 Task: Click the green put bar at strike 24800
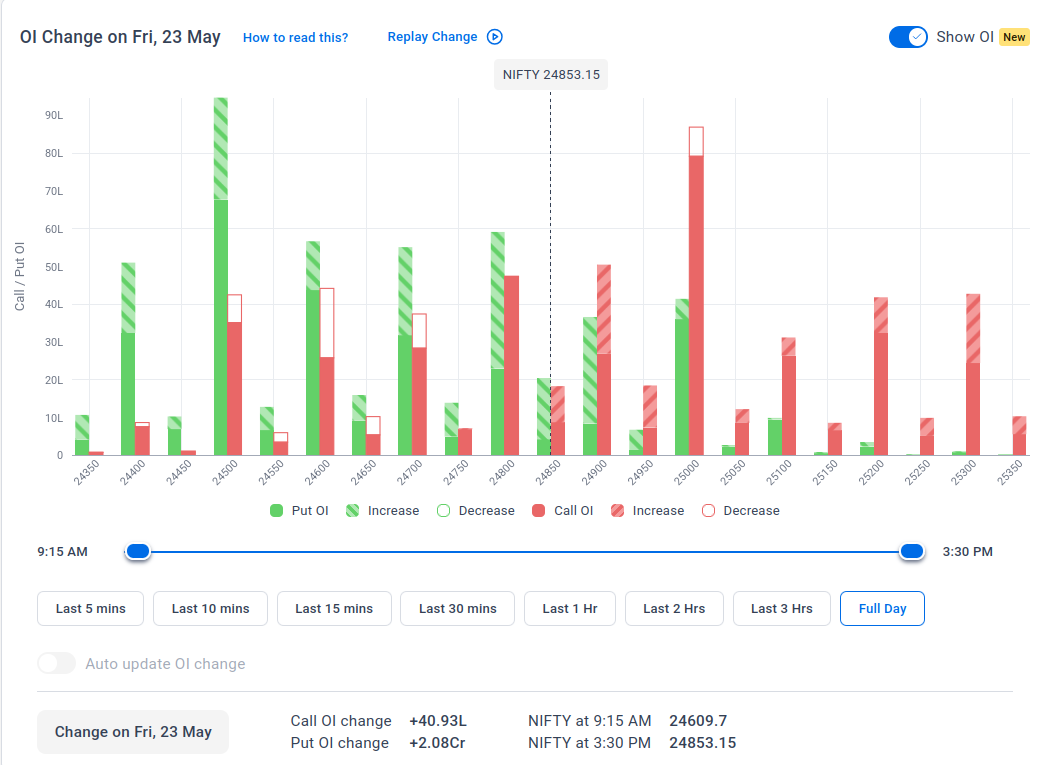coord(497,344)
